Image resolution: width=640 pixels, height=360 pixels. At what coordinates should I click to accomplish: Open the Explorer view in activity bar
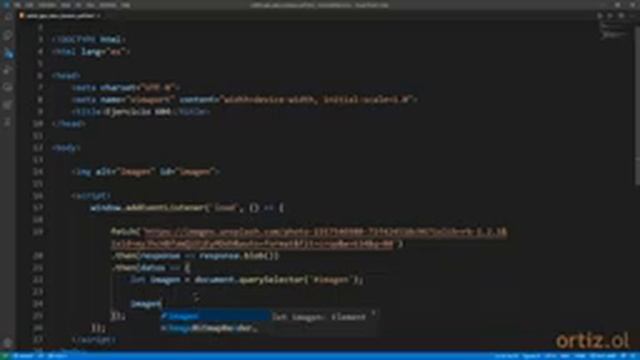[8, 18]
